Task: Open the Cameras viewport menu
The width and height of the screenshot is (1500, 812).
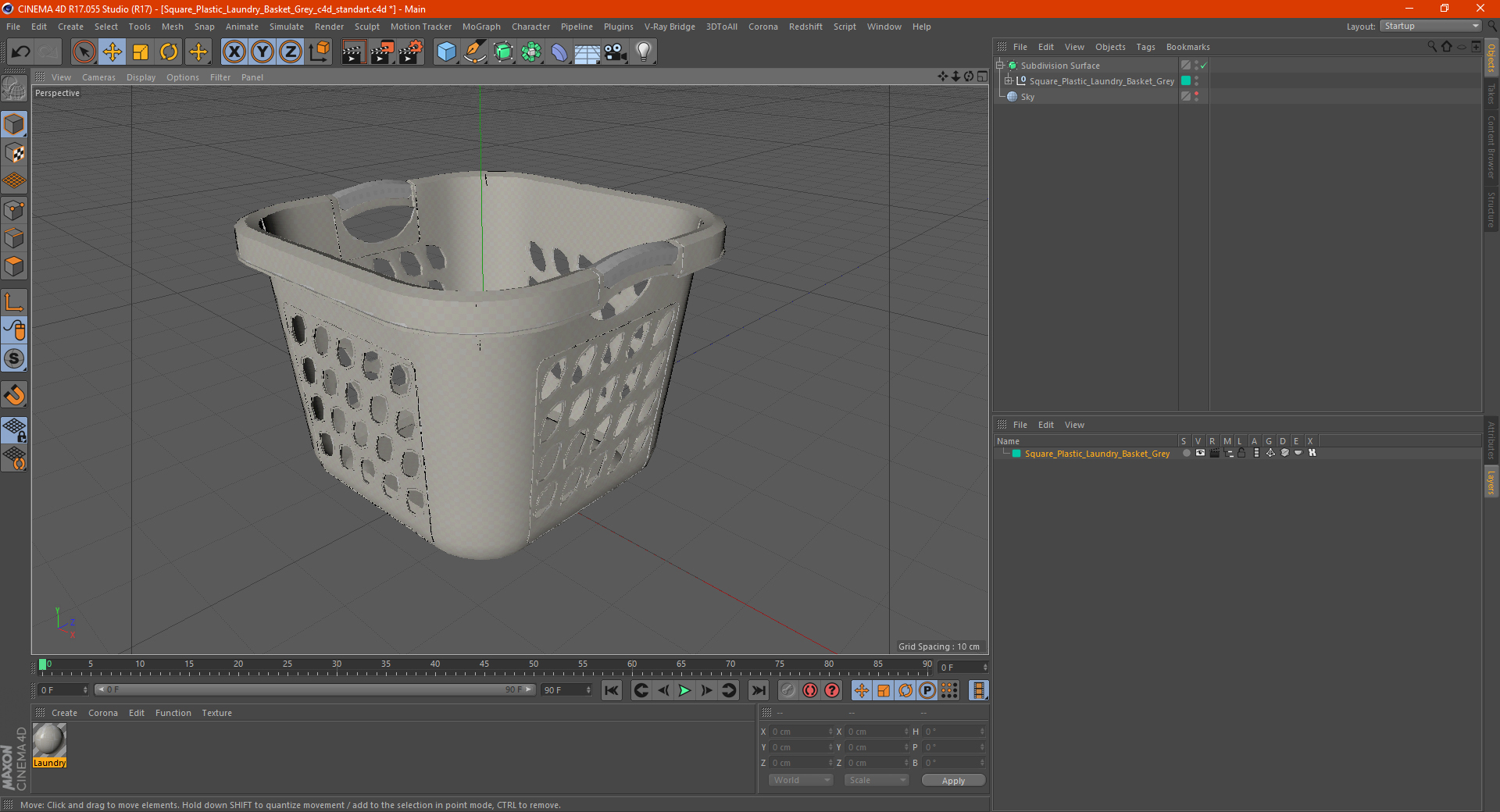Action: [x=98, y=77]
